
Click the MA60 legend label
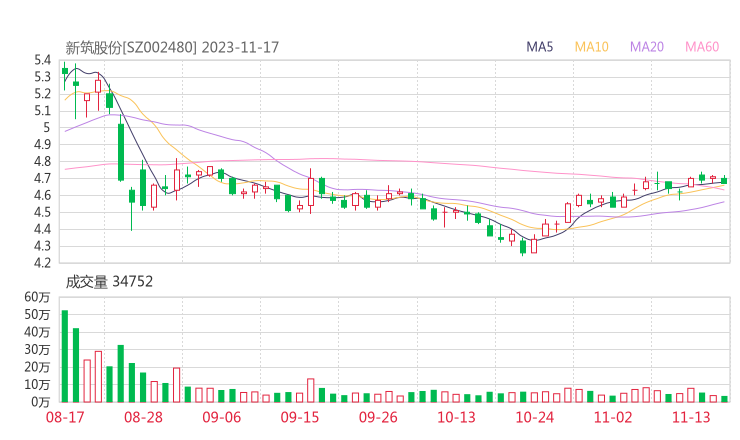pos(702,47)
